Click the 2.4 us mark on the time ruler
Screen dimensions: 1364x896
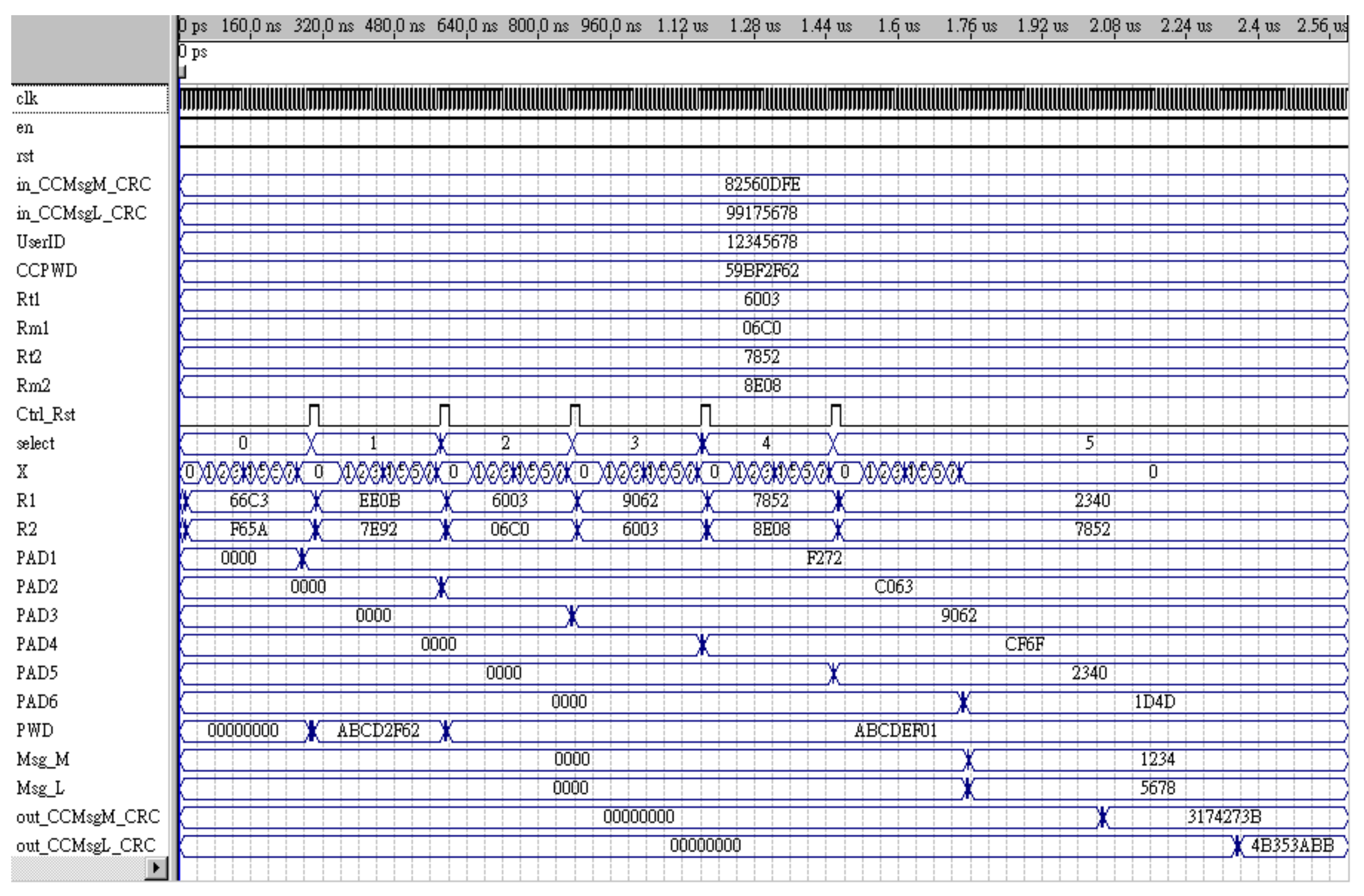pos(1258,26)
